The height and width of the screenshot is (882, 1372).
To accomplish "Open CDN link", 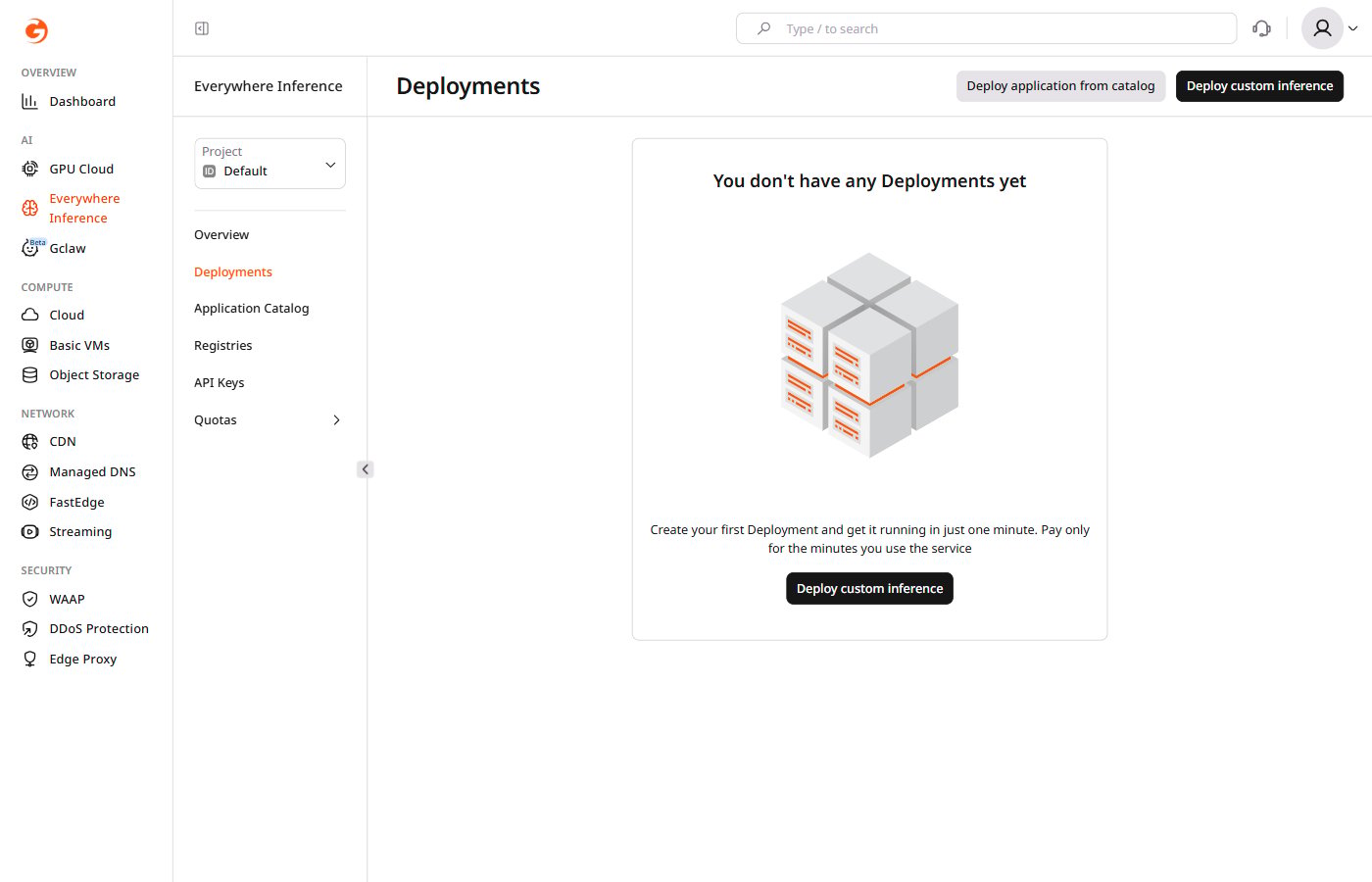I will coord(63,441).
